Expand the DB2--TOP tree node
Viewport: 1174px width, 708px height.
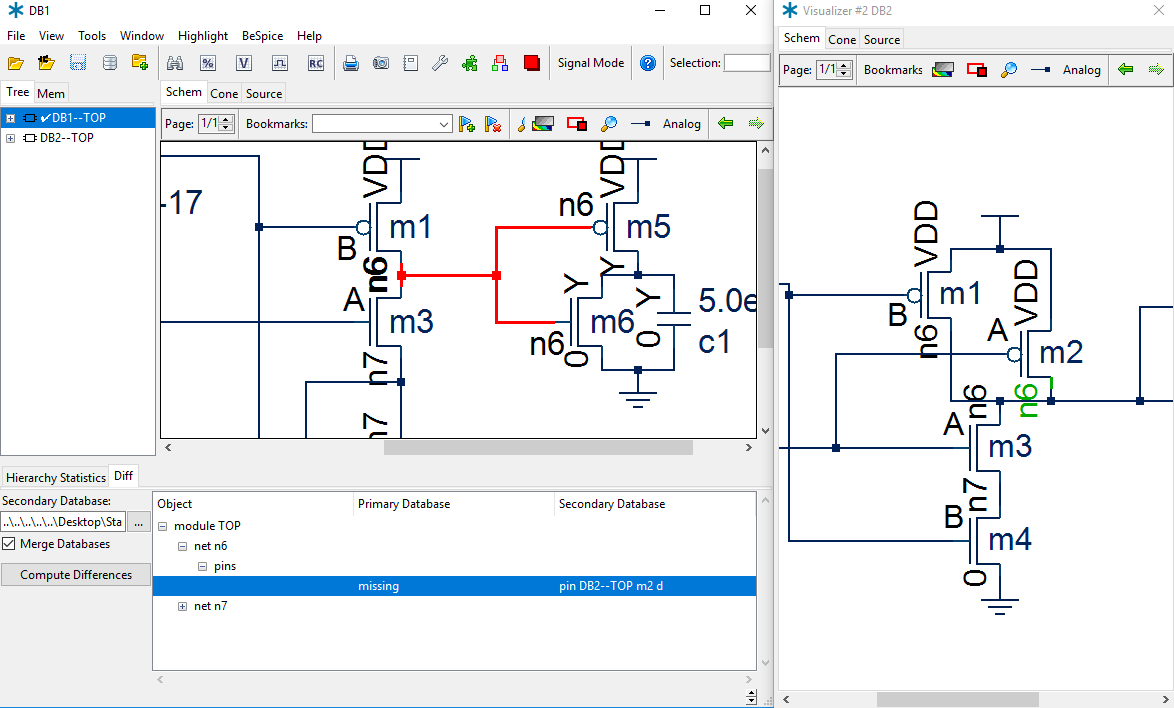(x=10, y=138)
